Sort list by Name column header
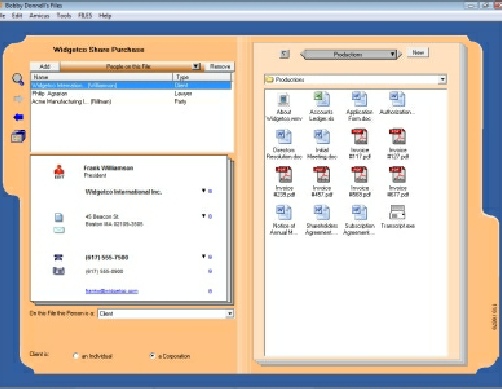 [x=101, y=77]
